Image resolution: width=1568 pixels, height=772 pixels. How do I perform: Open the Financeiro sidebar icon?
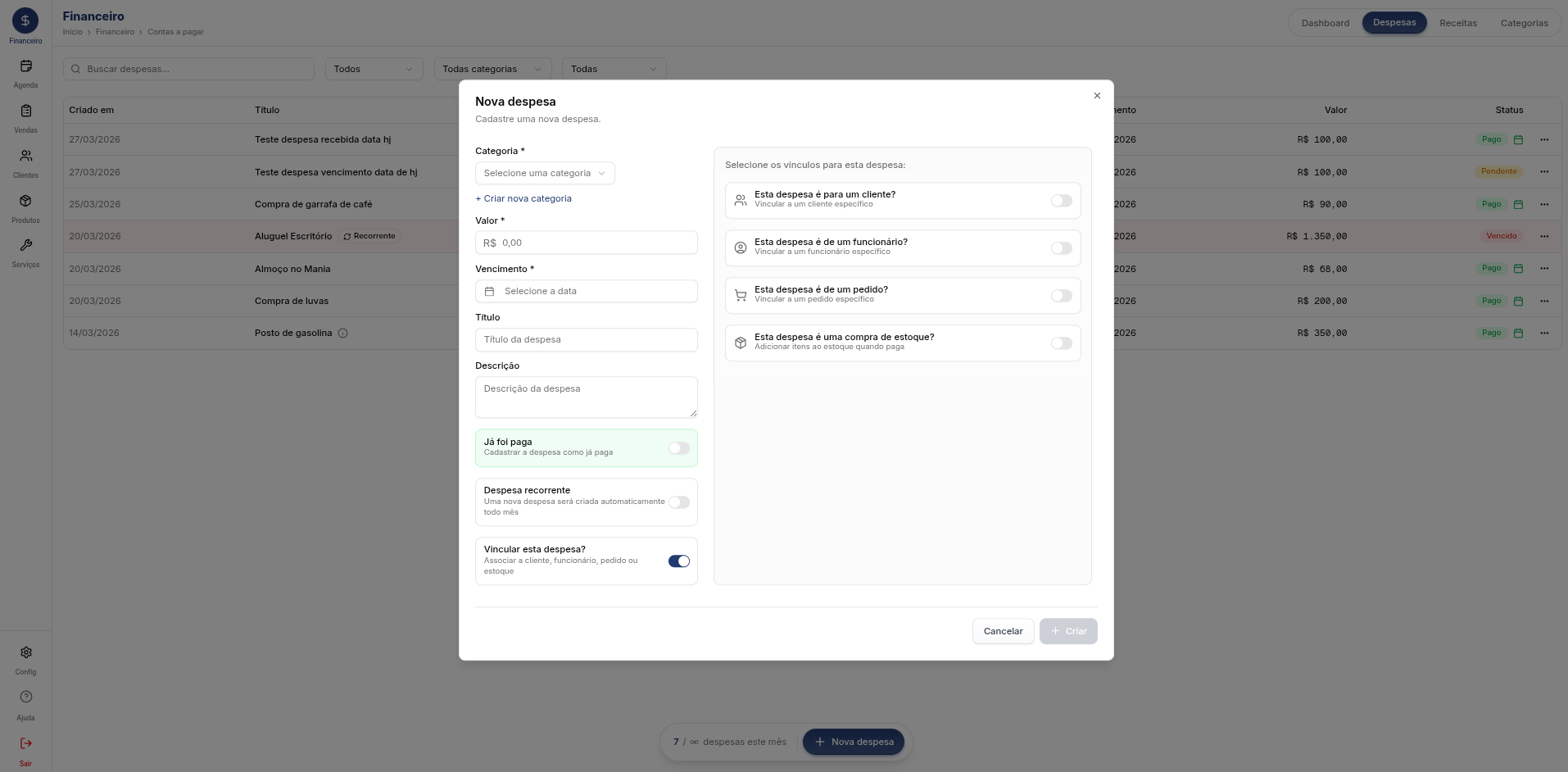click(x=25, y=20)
